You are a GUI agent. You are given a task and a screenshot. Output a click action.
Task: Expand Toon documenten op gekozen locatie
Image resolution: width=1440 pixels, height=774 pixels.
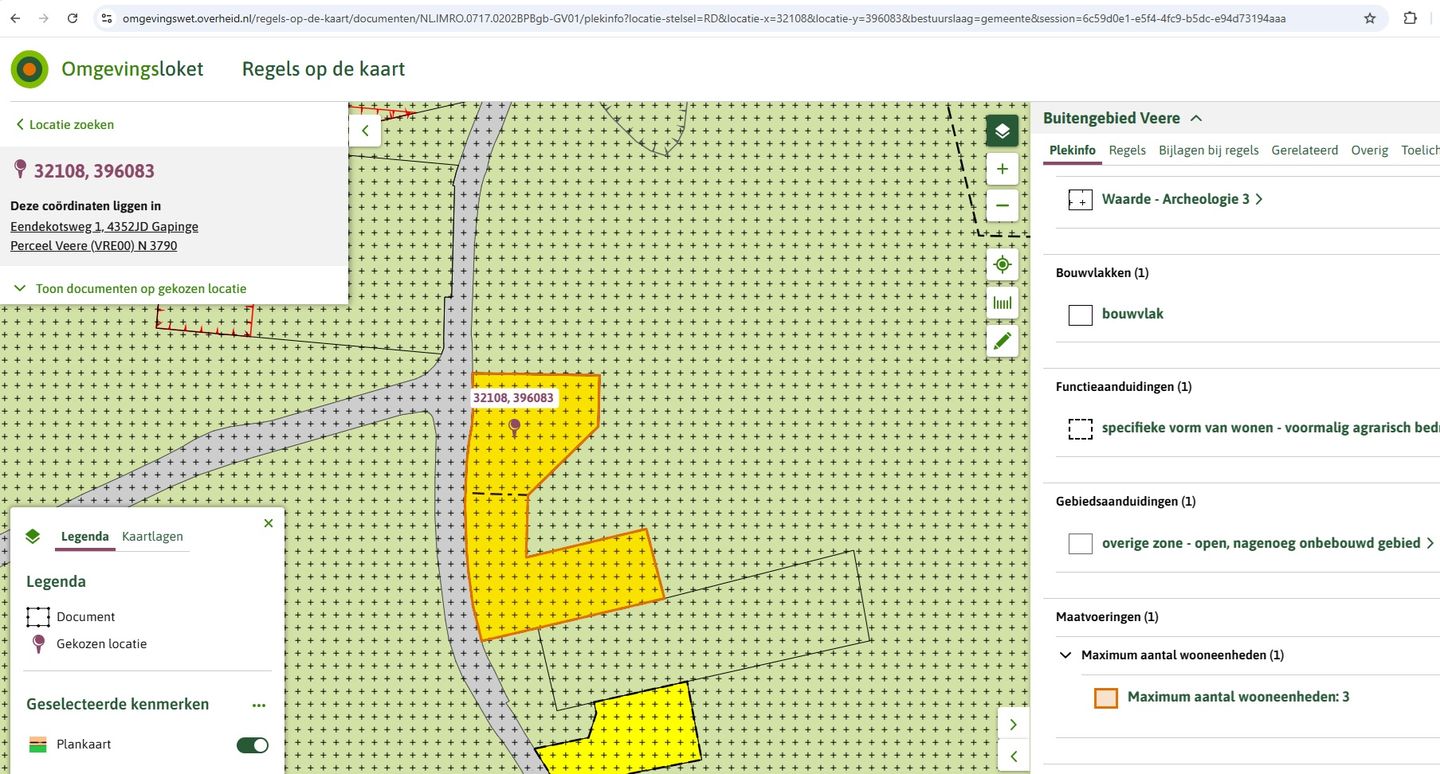tap(130, 288)
